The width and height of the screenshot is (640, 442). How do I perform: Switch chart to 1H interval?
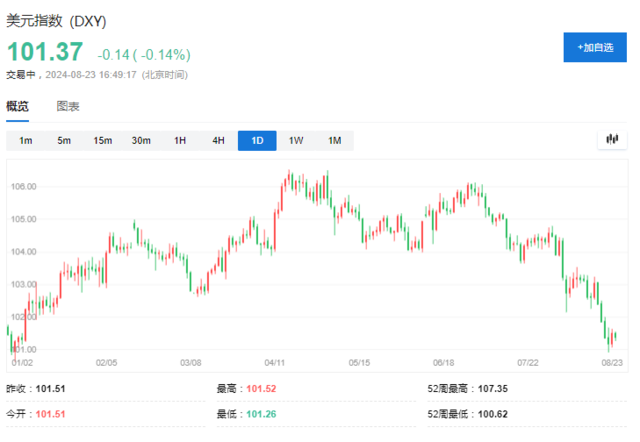180,141
